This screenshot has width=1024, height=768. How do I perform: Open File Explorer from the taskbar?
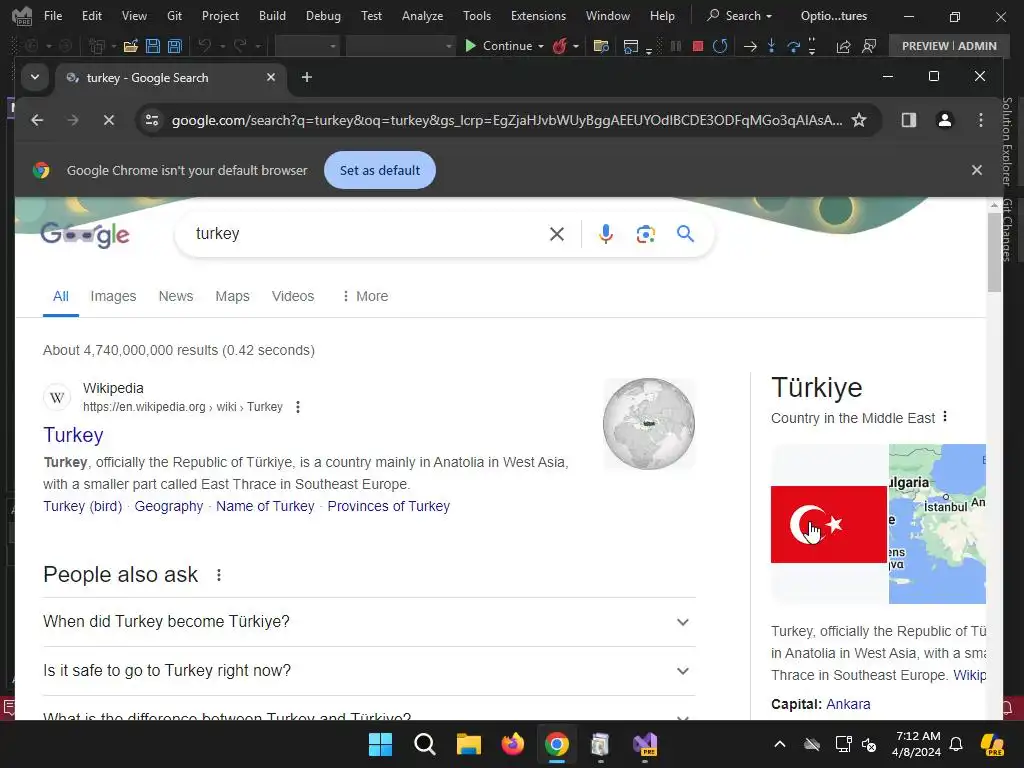[x=468, y=744]
